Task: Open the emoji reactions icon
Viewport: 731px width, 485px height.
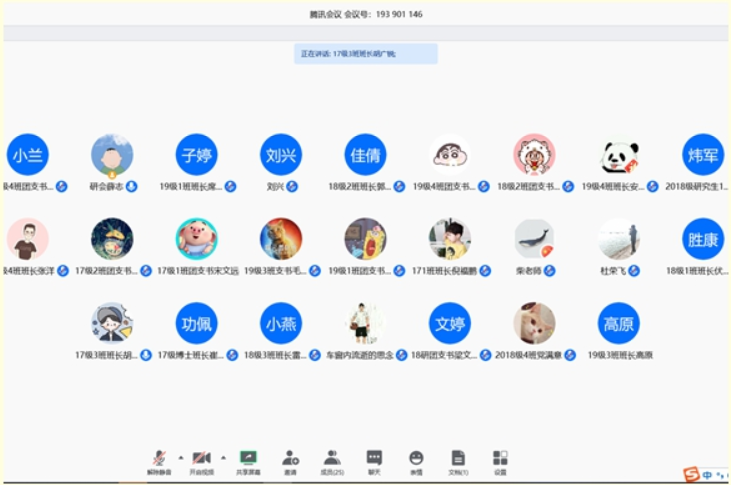Action: point(416,459)
